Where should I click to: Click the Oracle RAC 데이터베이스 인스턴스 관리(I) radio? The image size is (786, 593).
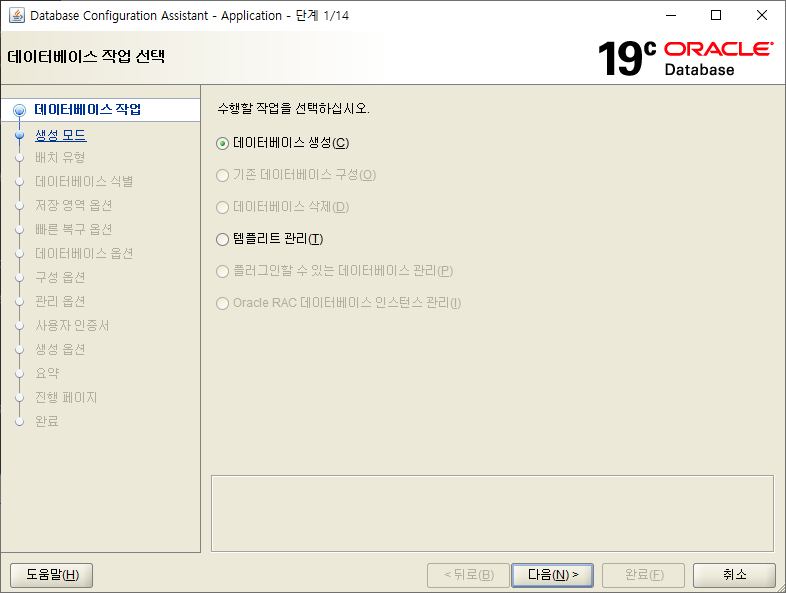point(338,303)
